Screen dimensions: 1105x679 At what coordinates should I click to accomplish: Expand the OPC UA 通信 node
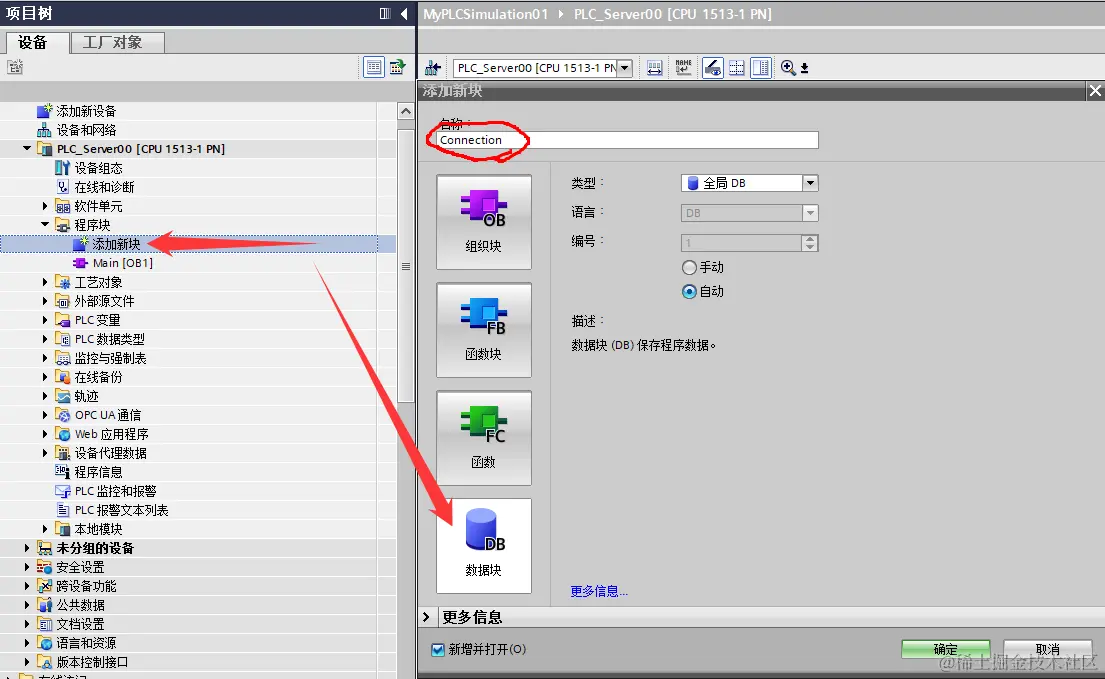tap(45, 415)
